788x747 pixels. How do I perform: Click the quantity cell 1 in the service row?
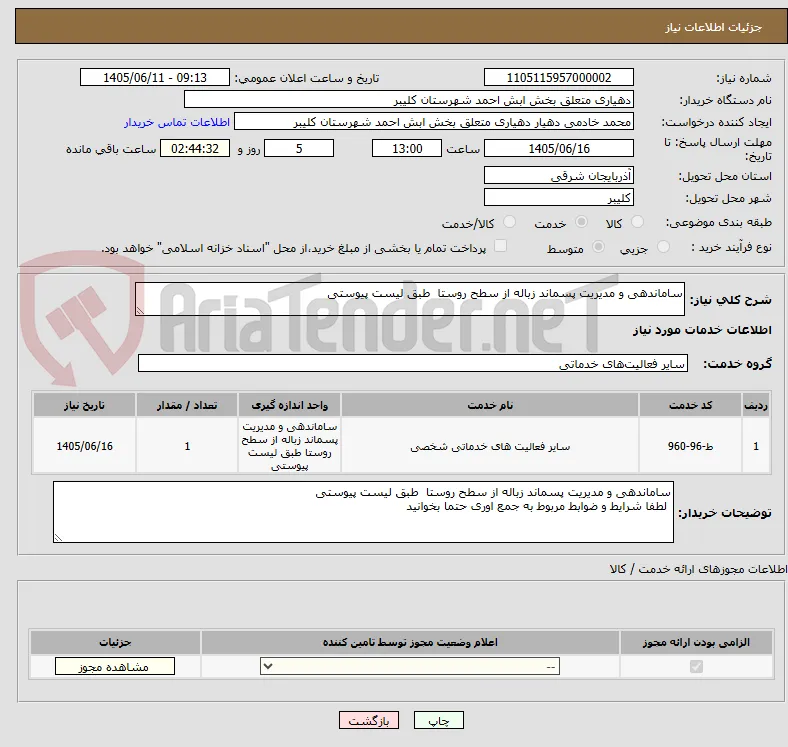click(187, 446)
